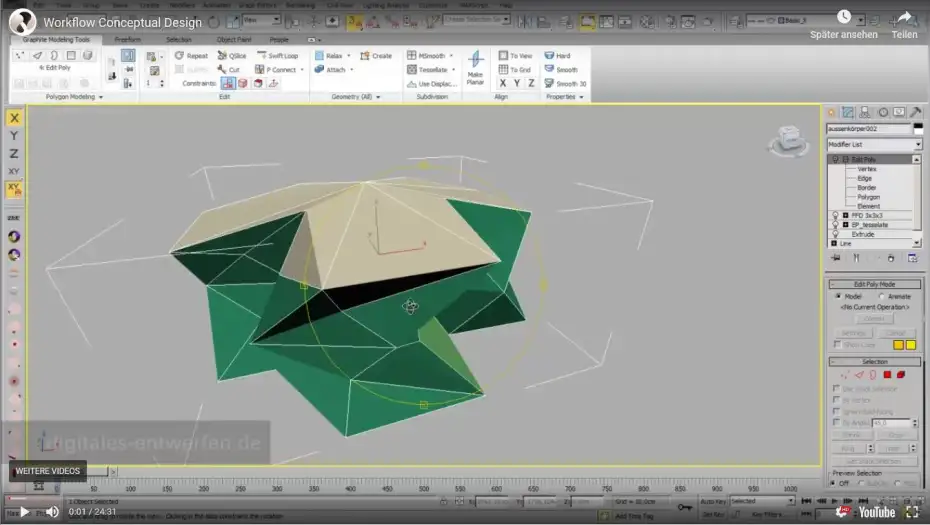Expand Geometry (All) panel arrow
930x525 pixels.
[378, 97]
